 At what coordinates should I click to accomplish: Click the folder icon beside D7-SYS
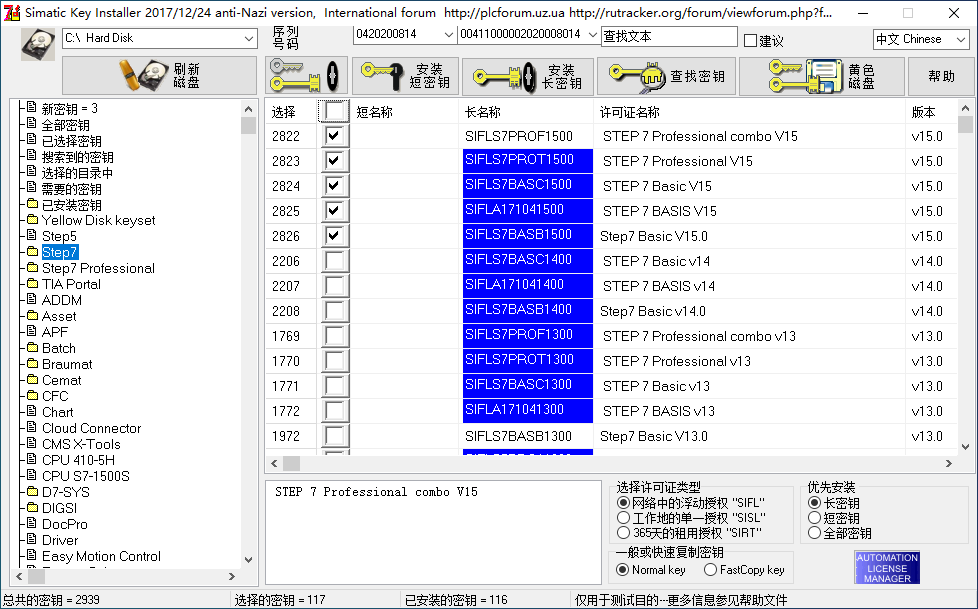[32, 492]
